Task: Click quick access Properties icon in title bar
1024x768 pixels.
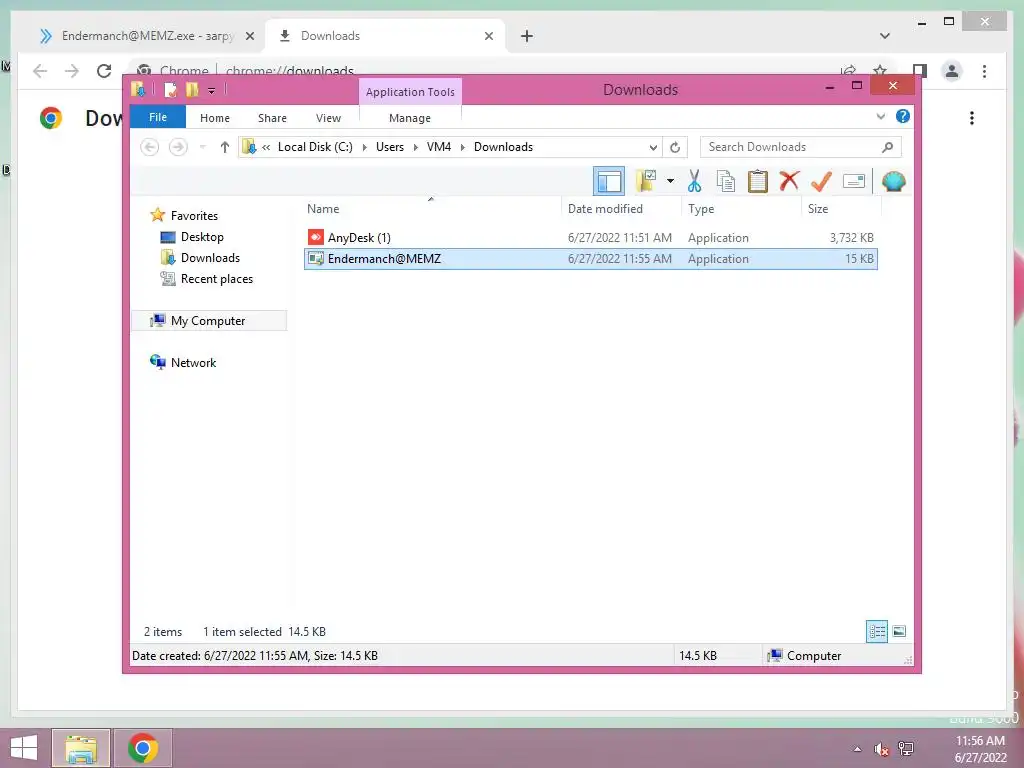Action: coord(170,89)
